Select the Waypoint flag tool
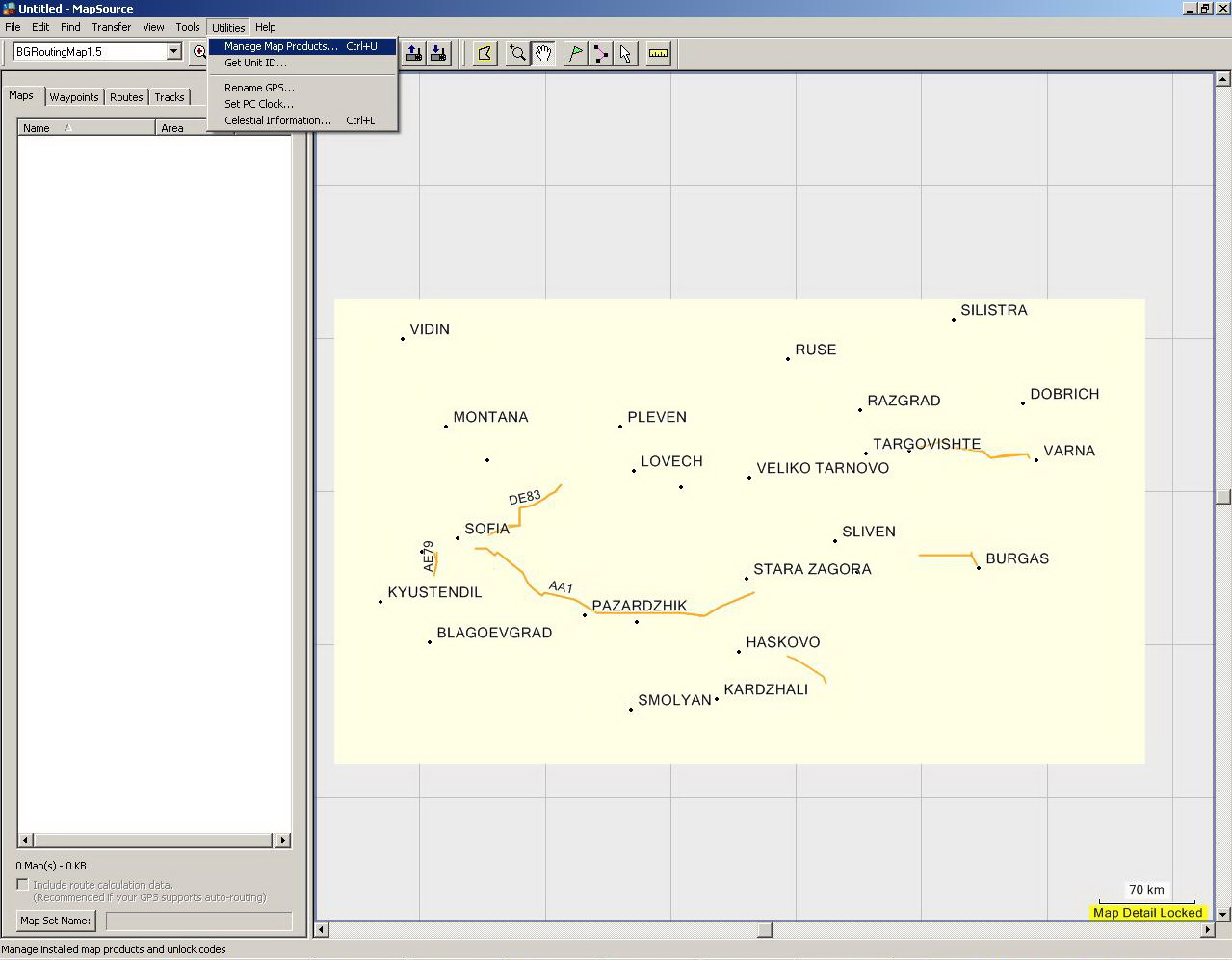 tap(575, 54)
